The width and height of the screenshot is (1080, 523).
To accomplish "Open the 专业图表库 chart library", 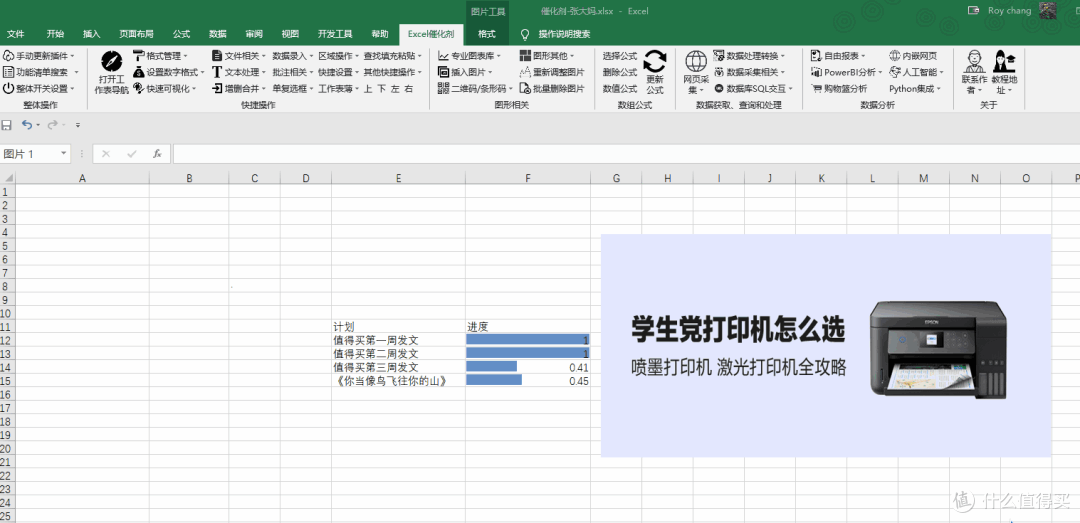I will pyautogui.click(x=470, y=55).
